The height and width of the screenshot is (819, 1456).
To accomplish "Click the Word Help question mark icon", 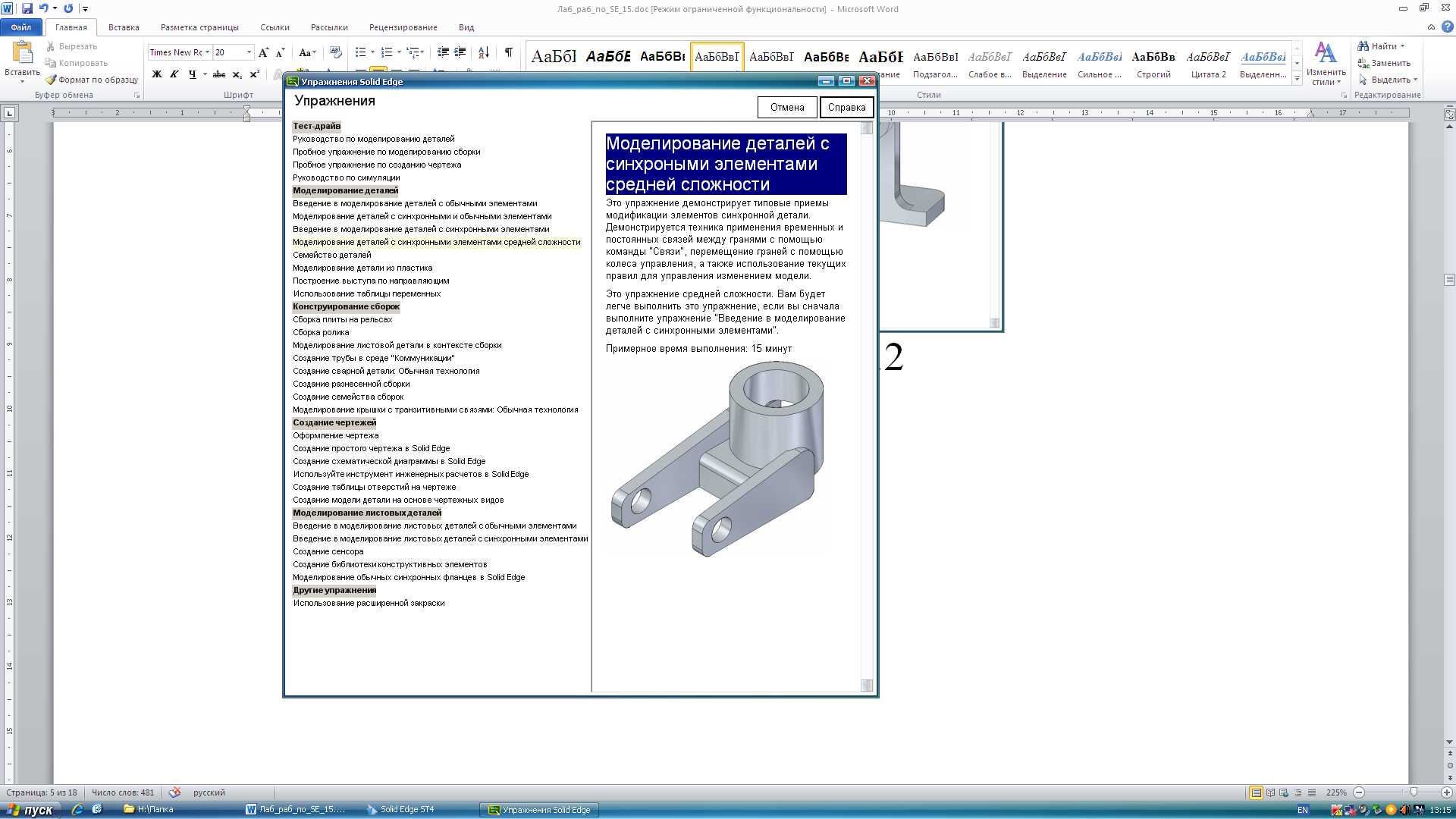I will 1447,27.
